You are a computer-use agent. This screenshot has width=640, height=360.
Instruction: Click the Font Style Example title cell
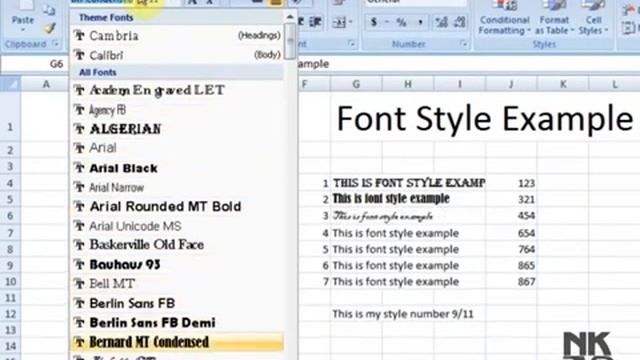(x=485, y=119)
